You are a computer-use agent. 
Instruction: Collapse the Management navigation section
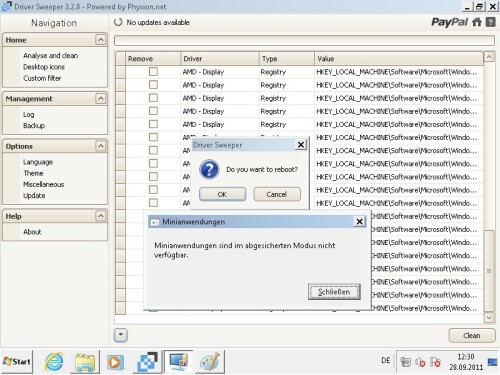(100, 98)
